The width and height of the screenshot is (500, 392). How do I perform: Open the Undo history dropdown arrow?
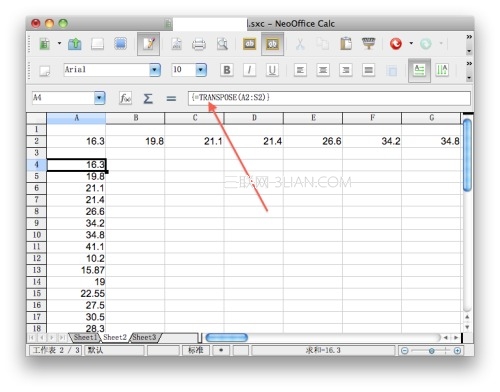coord(411,43)
